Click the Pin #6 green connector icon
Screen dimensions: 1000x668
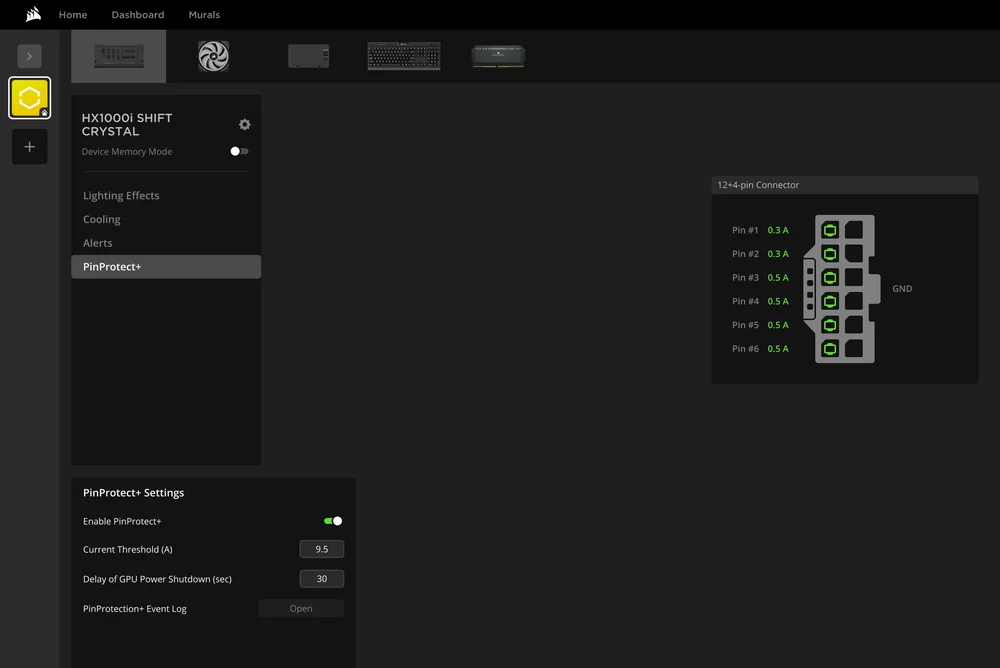[830, 348]
